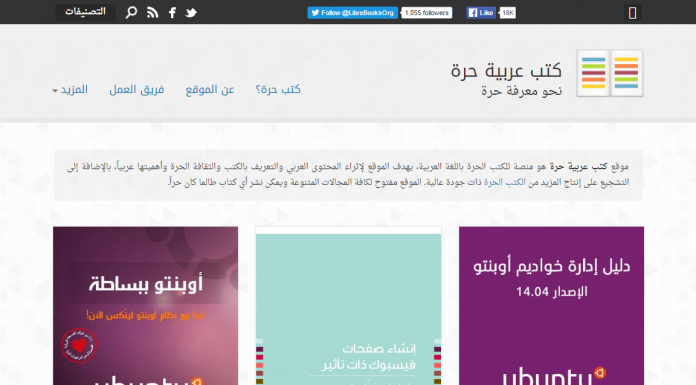The height and width of the screenshot is (385, 696).
Task: Click the 18K likes counter
Action: coord(508,13)
